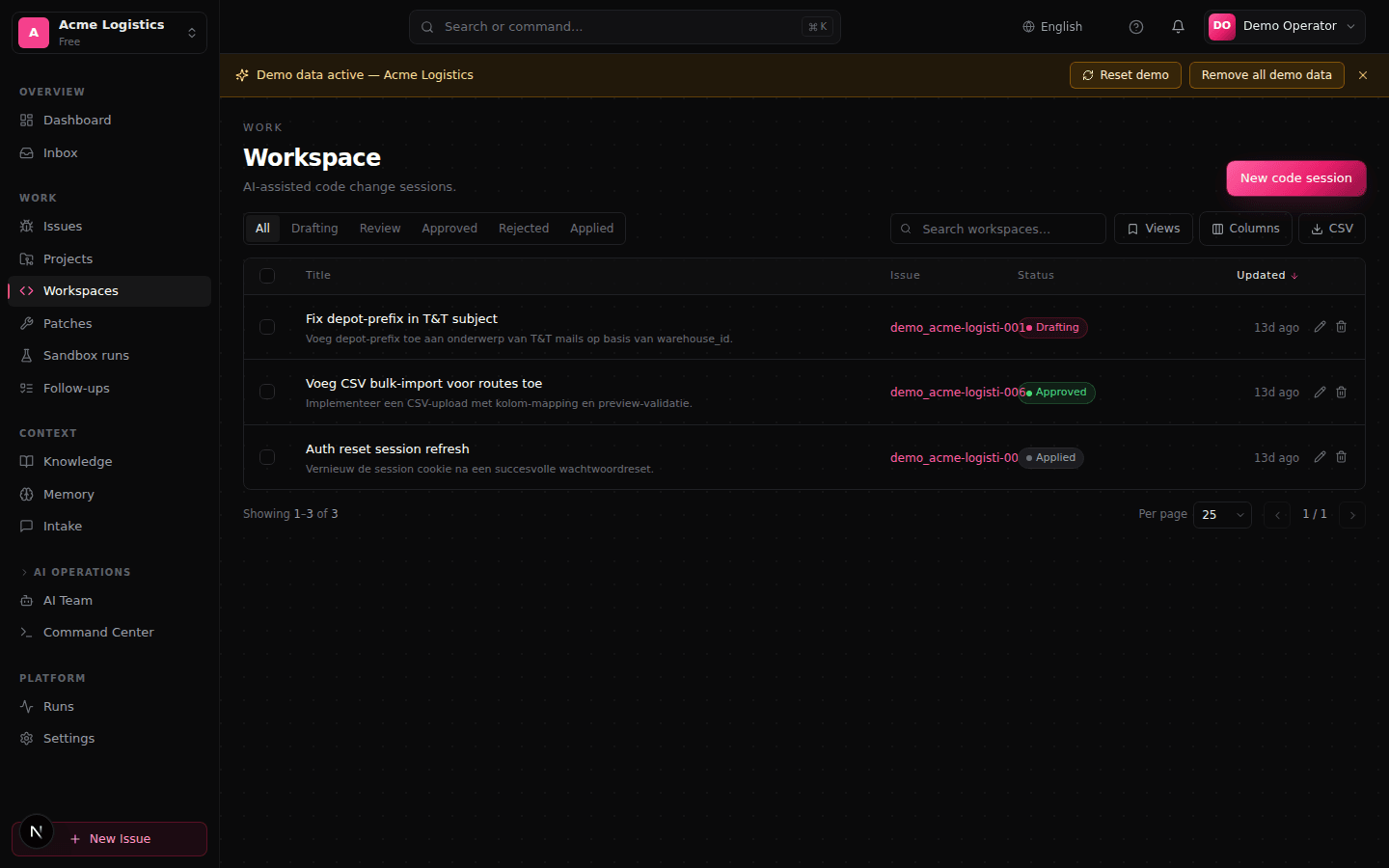Delete the Fix depot-prefix workspace row

click(1341, 327)
